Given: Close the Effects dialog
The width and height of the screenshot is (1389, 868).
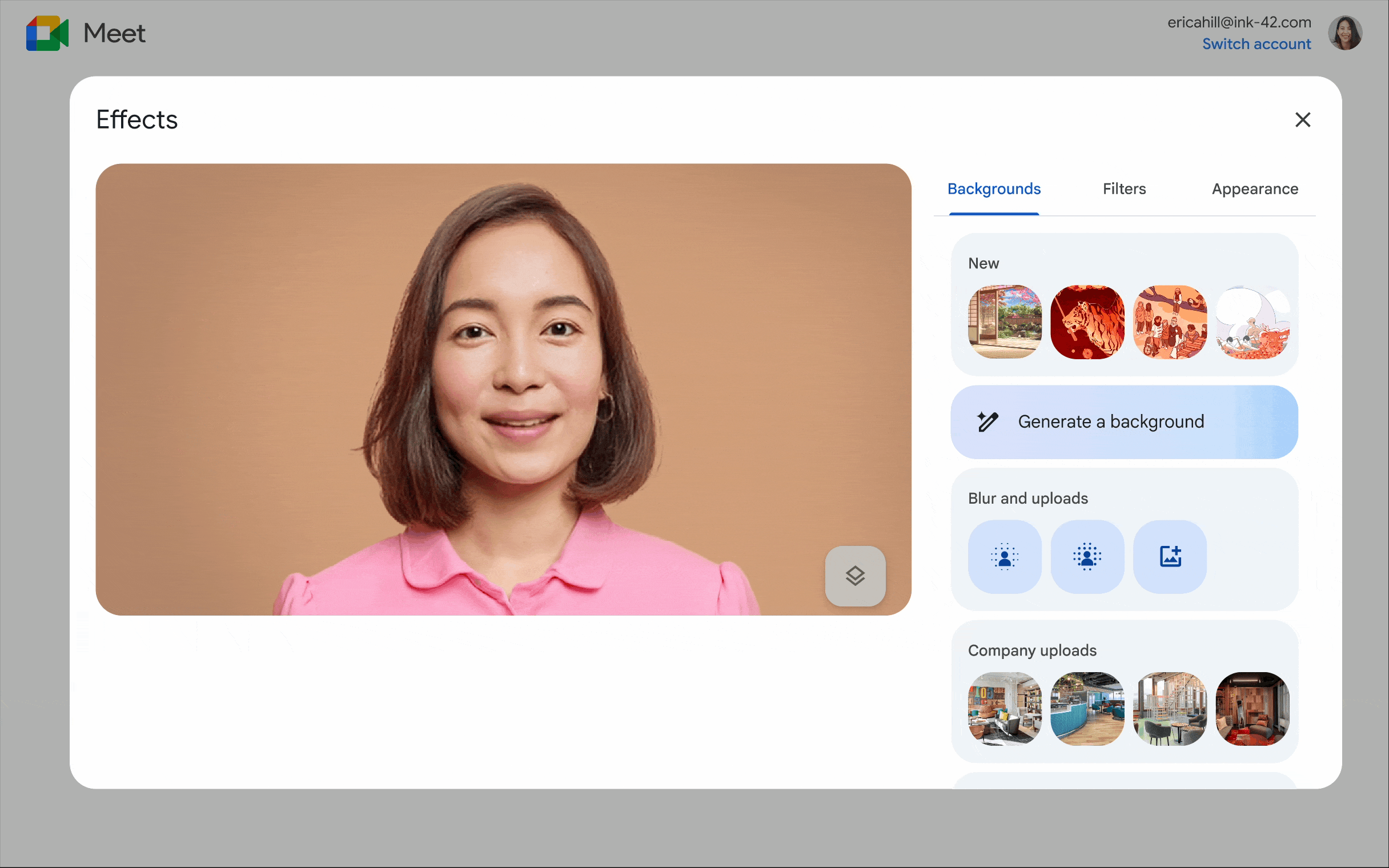Looking at the screenshot, I should [x=1303, y=119].
